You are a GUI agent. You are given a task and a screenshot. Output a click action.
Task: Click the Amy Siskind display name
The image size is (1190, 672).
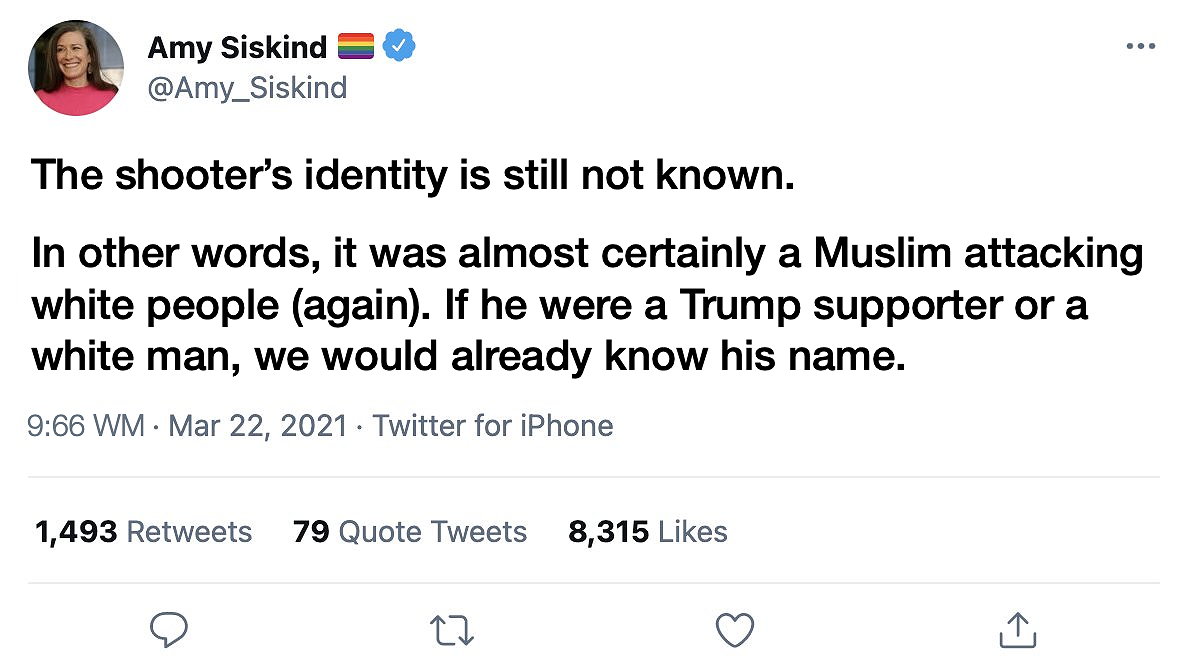click(237, 47)
